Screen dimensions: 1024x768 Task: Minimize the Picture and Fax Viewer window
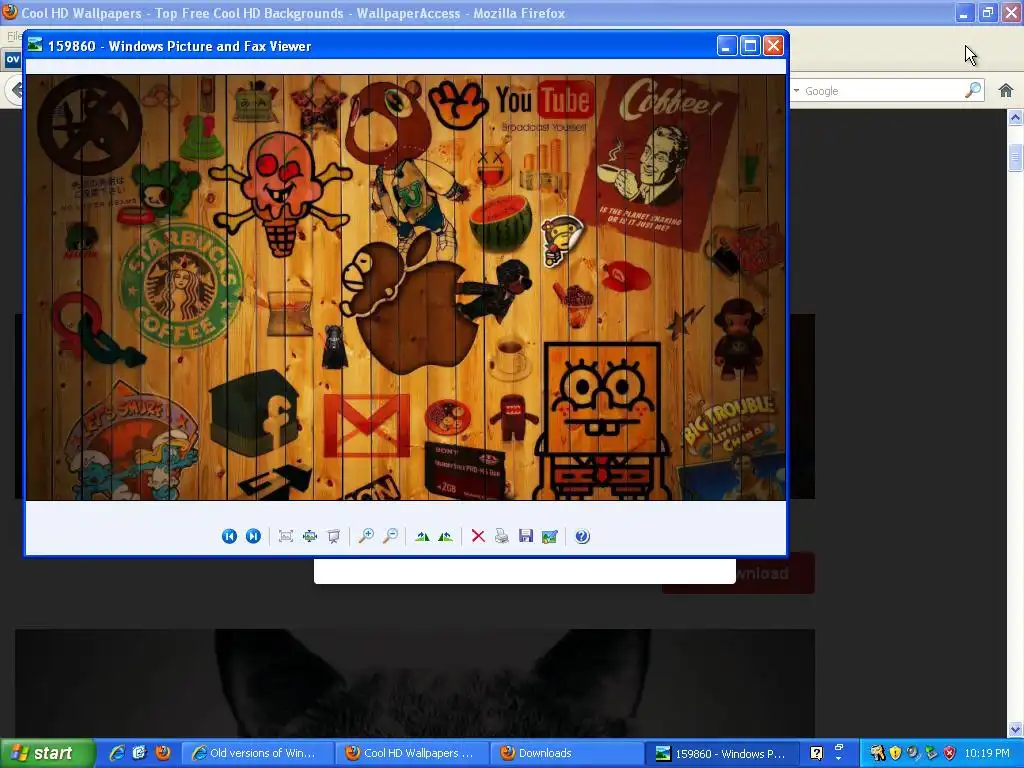pyautogui.click(x=727, y=46)
